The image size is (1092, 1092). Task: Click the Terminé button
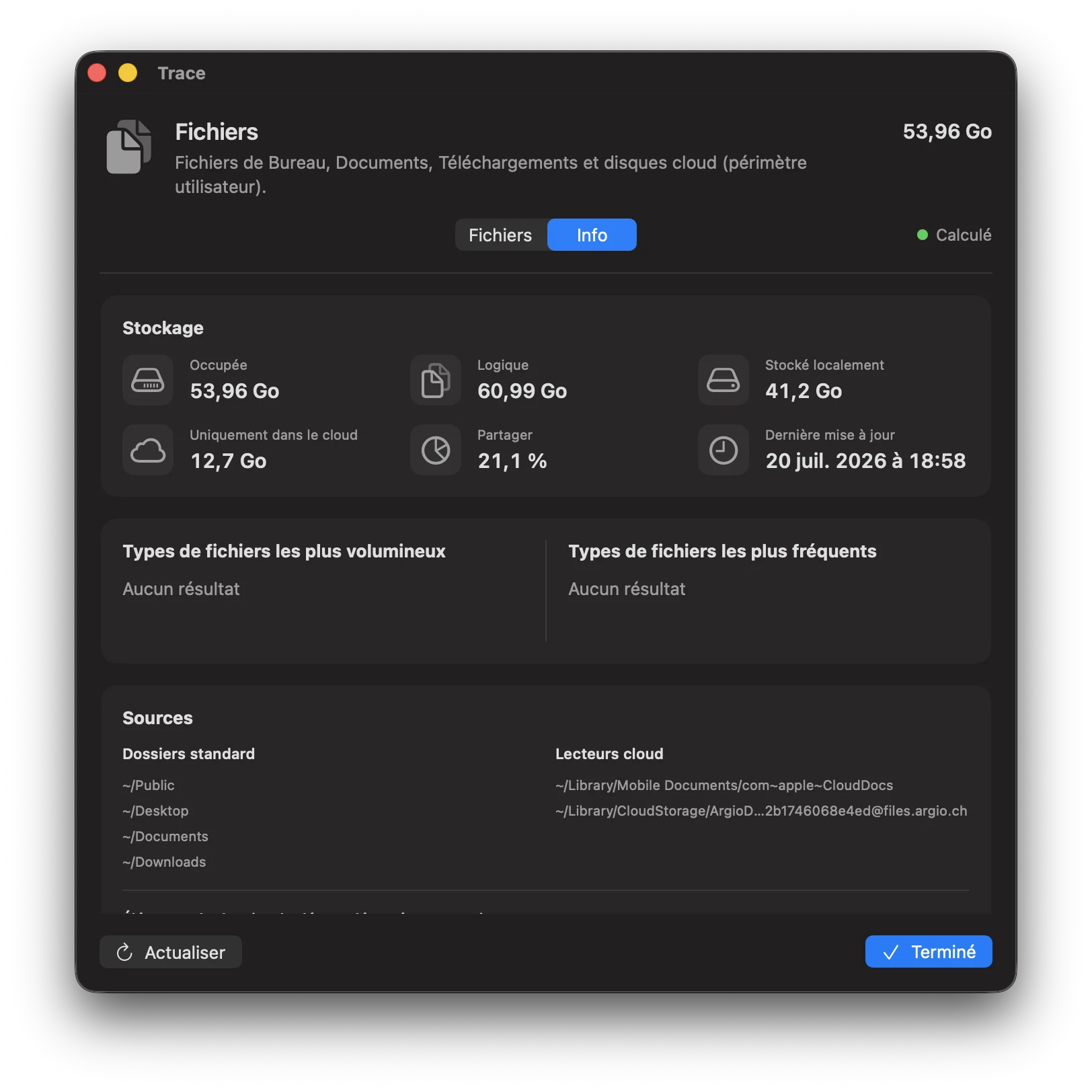929,951
